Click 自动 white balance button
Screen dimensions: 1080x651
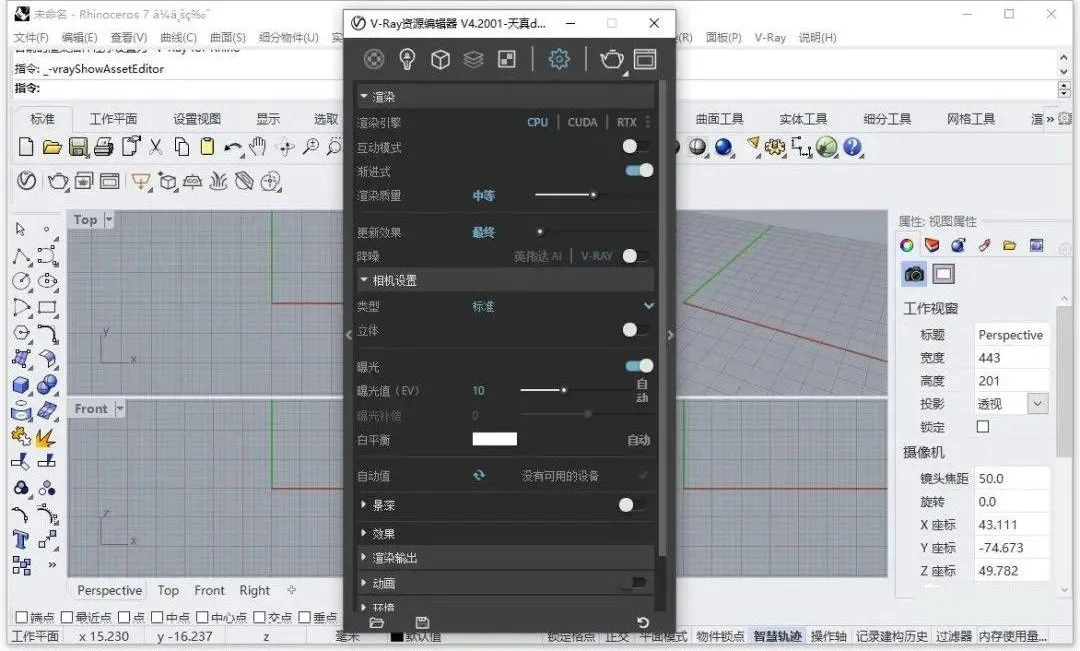(x=638, y=440)
